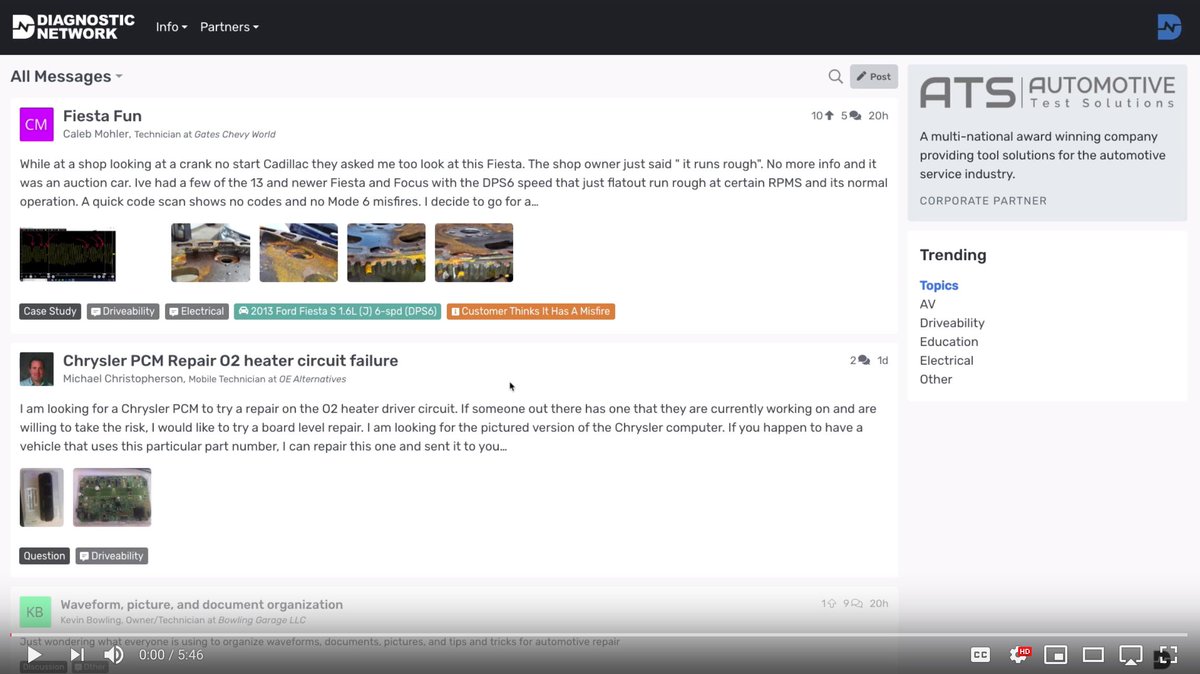Open the Fiesta Fun post title
Viewport: 1200px width, 674px height.
[102, 116]
